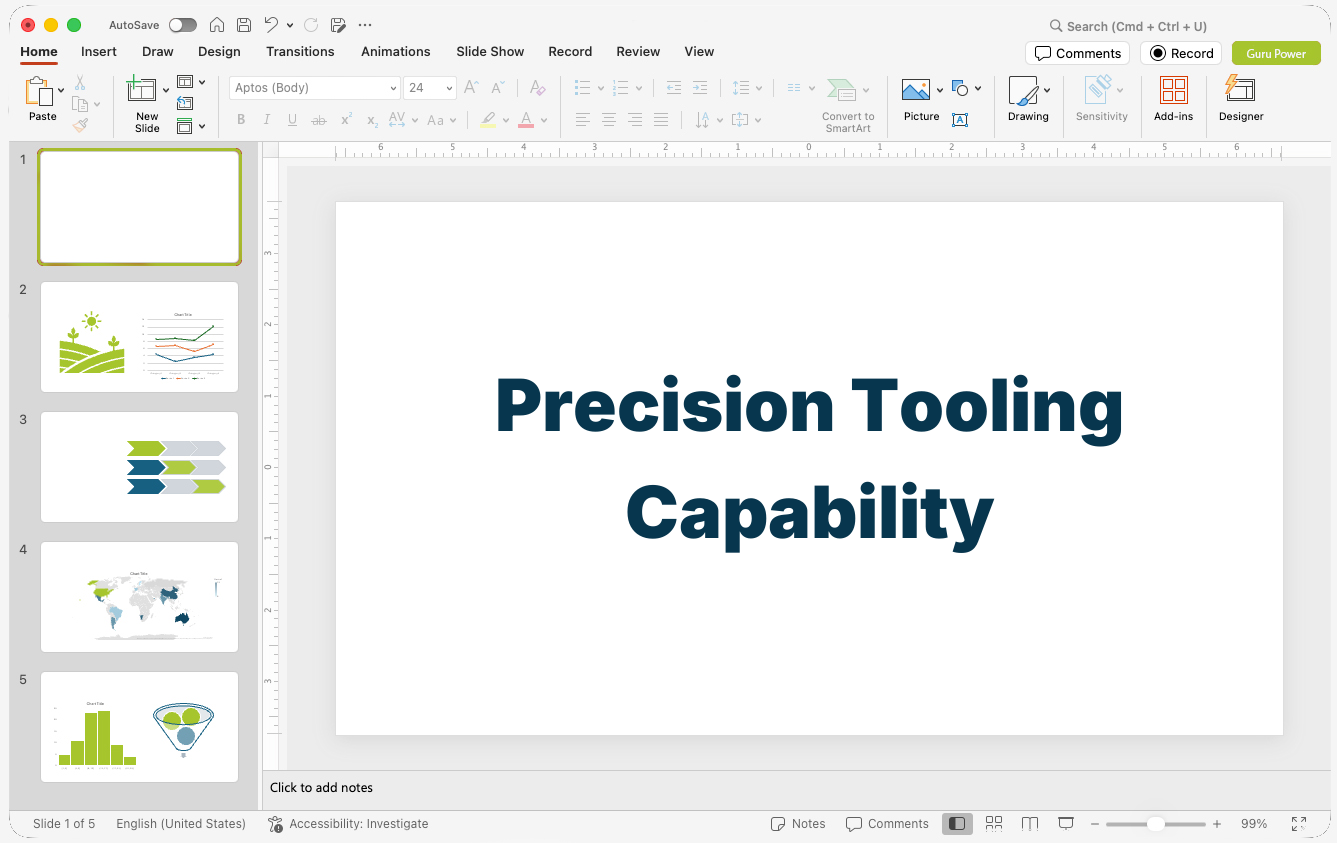Clear all formatting
This screenshot has width=1337, height=843.
(x=537, y=88)
